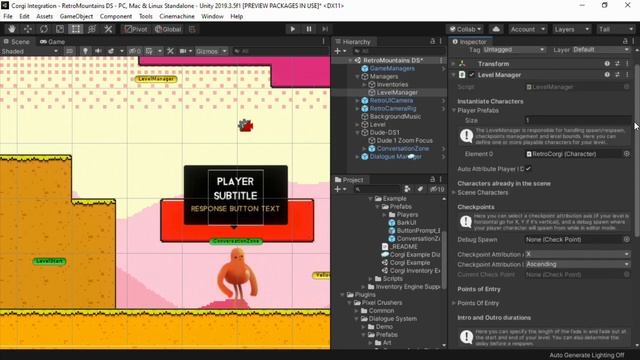The image size is (640, 360).
Task: Open the Shaded draw mode dropdown
Action: coord(29,51)
